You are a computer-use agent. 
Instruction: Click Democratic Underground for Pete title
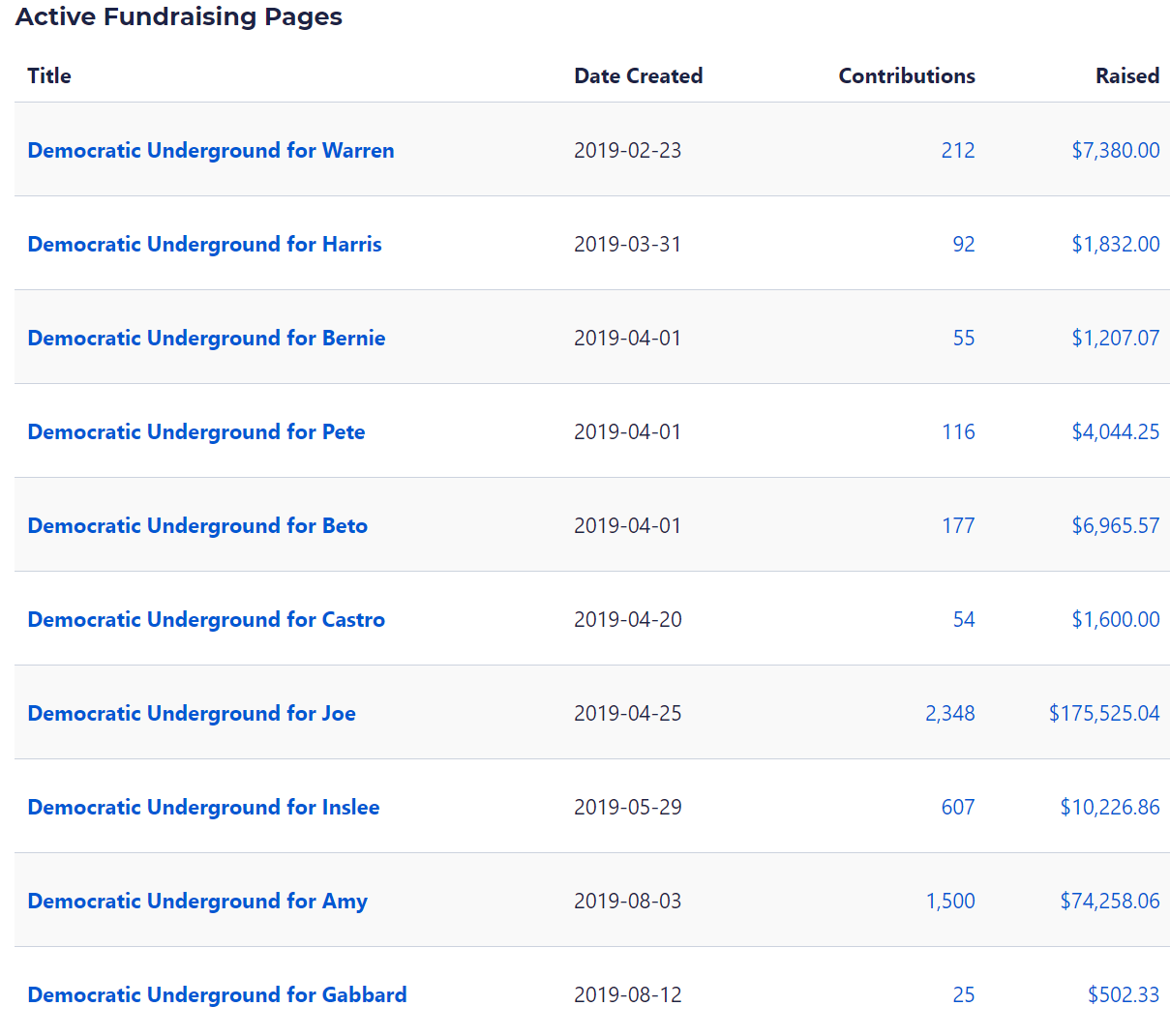195,431
